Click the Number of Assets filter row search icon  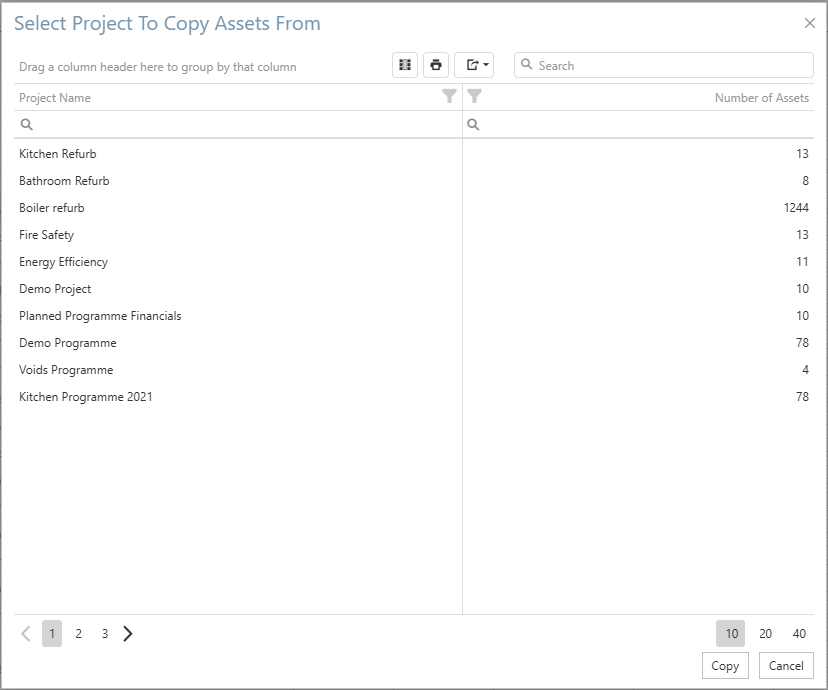coord(474,125)
